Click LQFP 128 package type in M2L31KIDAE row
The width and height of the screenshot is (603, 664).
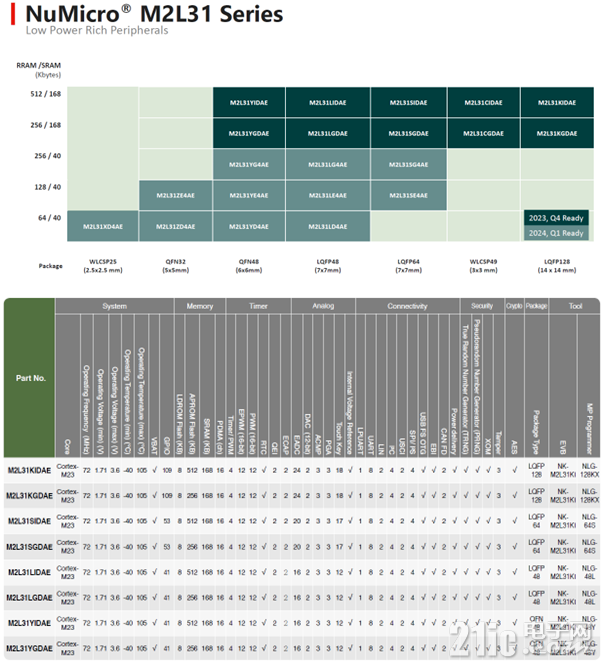click(x=537, y=470)
